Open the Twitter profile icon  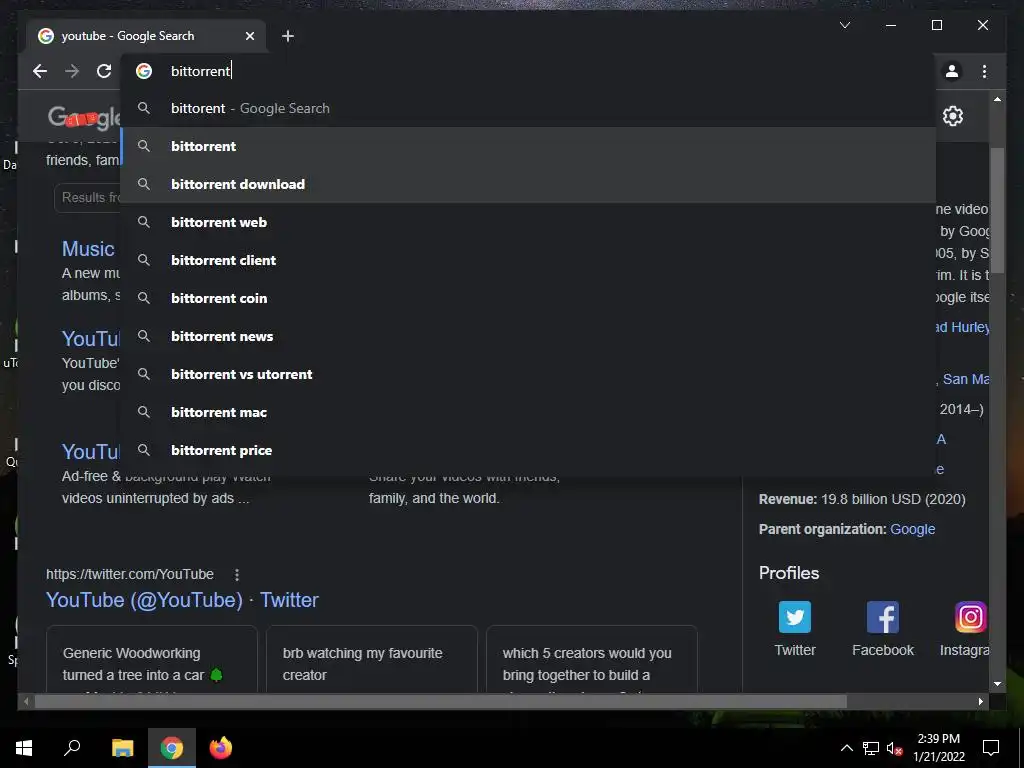coord(795,617)
